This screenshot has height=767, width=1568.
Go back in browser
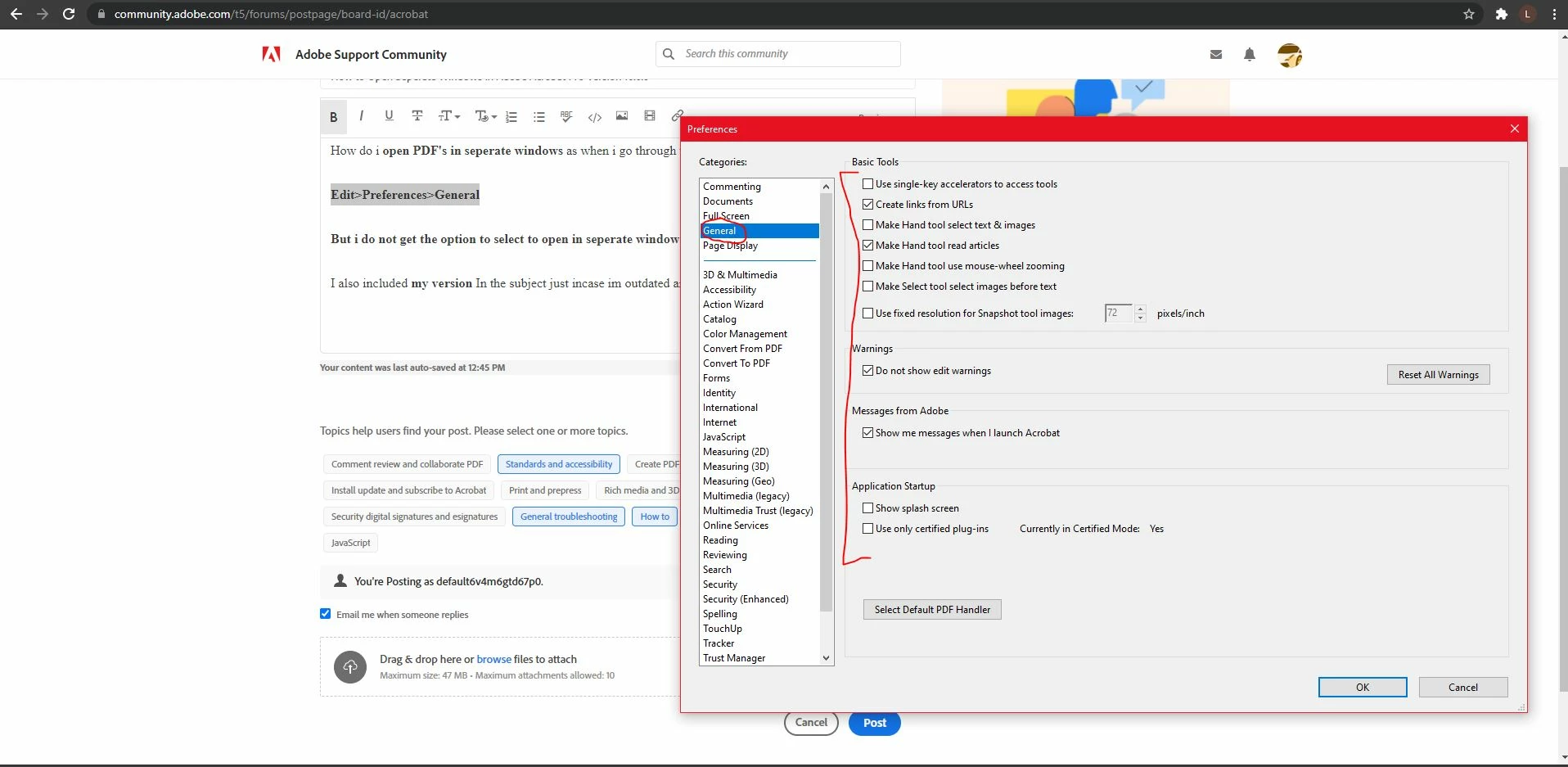(x=16, y=14)
